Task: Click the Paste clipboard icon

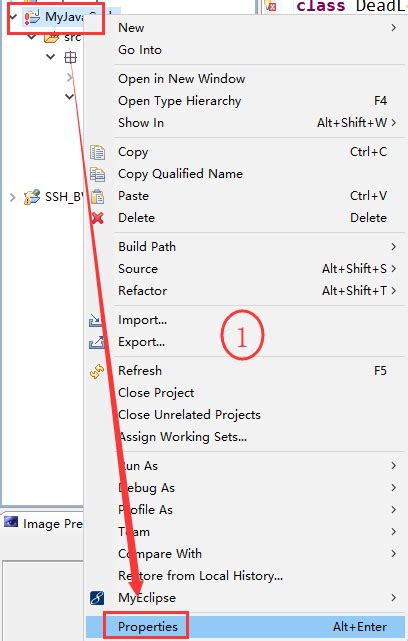Action: pyautogui.click(x=97, y=196)
